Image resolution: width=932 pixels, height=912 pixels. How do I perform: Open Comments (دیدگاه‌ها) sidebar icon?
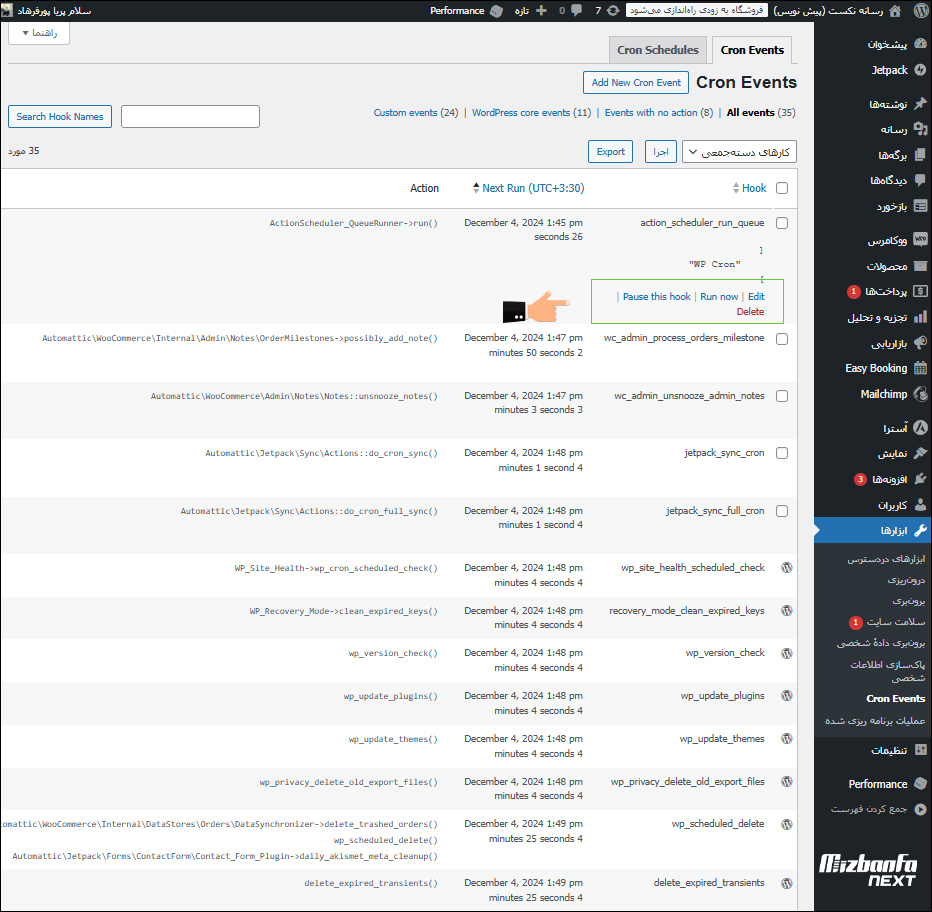(x=920, y=180)
